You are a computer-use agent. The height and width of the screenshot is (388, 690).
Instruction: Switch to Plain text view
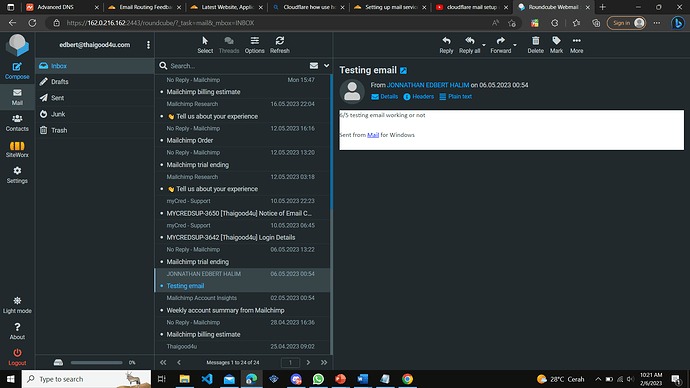(x=455, y=96)
